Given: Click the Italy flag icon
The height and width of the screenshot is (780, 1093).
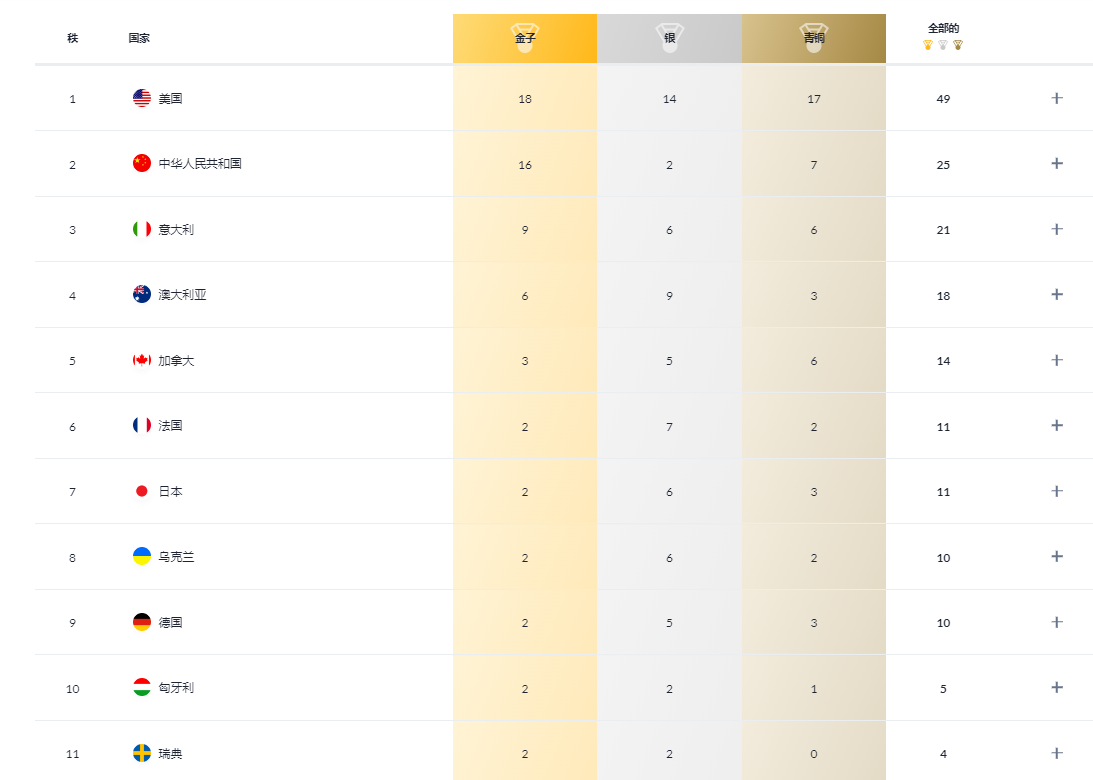Looking at the screenshot, I should (142, 229).
